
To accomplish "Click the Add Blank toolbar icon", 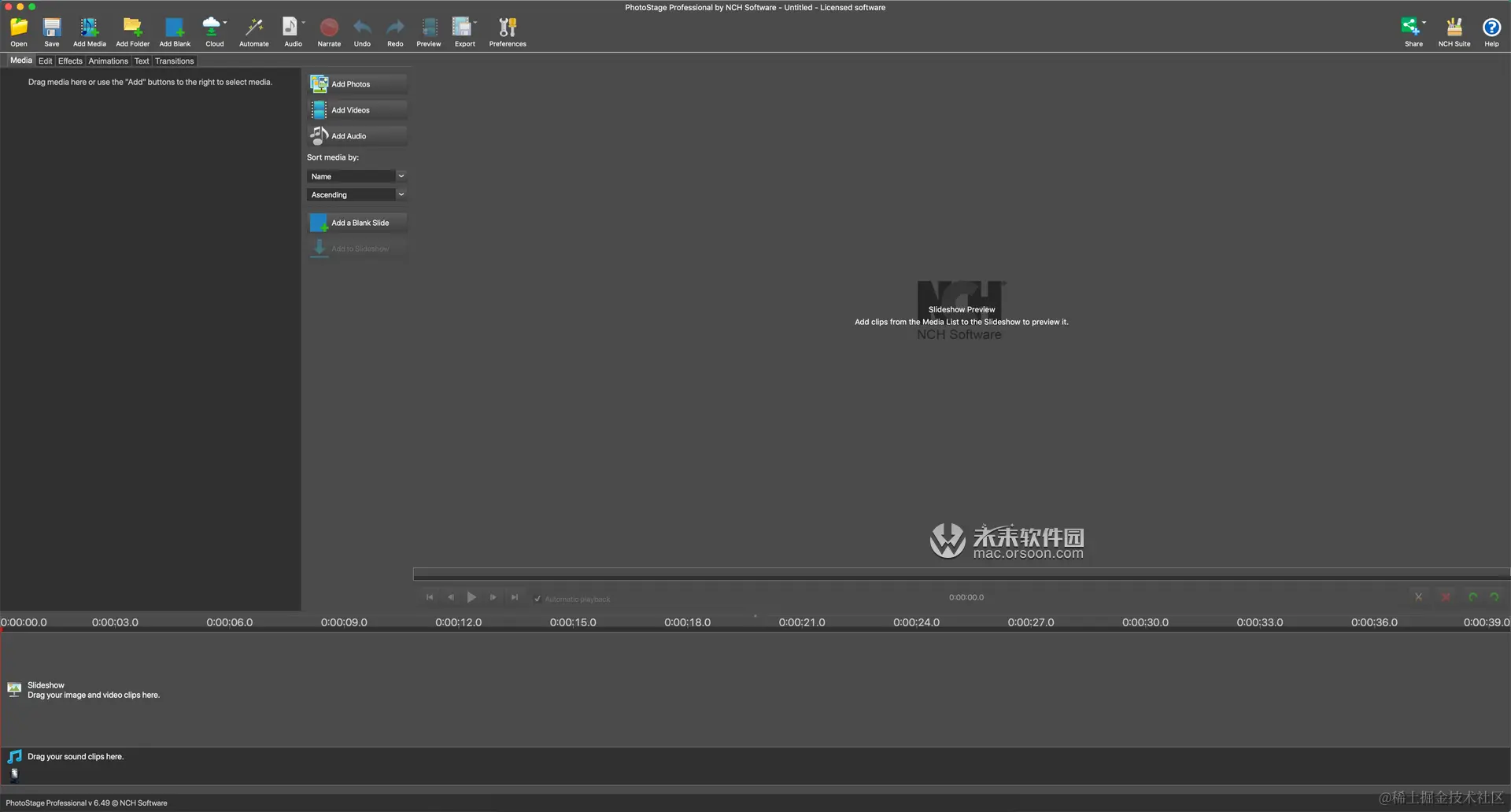I will point(175,28).
